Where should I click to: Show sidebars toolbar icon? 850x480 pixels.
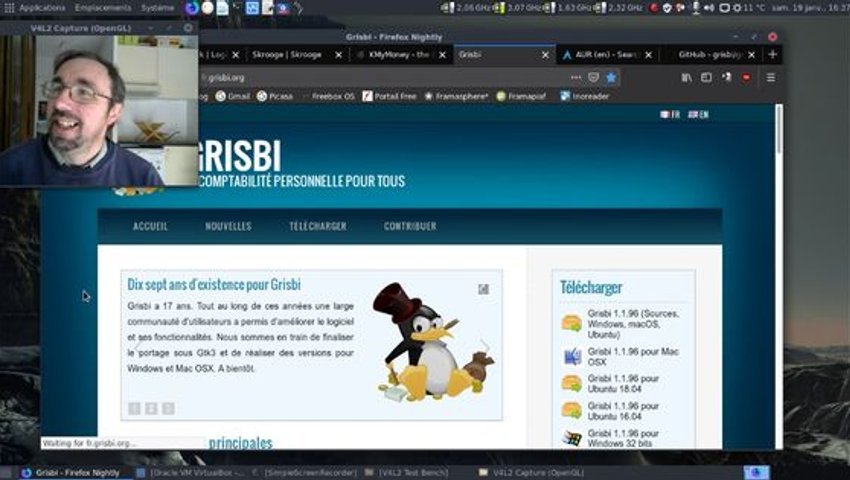point(706,78)
